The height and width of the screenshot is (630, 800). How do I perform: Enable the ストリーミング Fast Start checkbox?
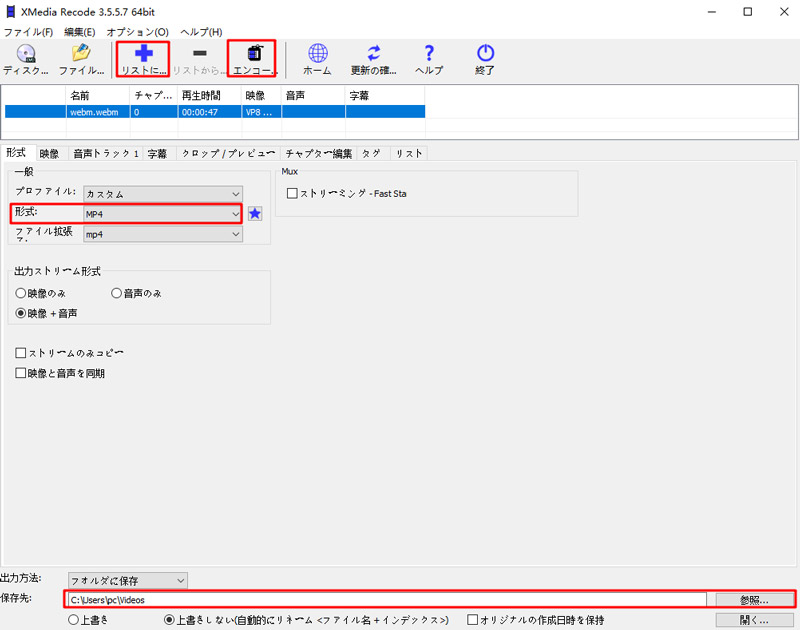pos(292,193)
